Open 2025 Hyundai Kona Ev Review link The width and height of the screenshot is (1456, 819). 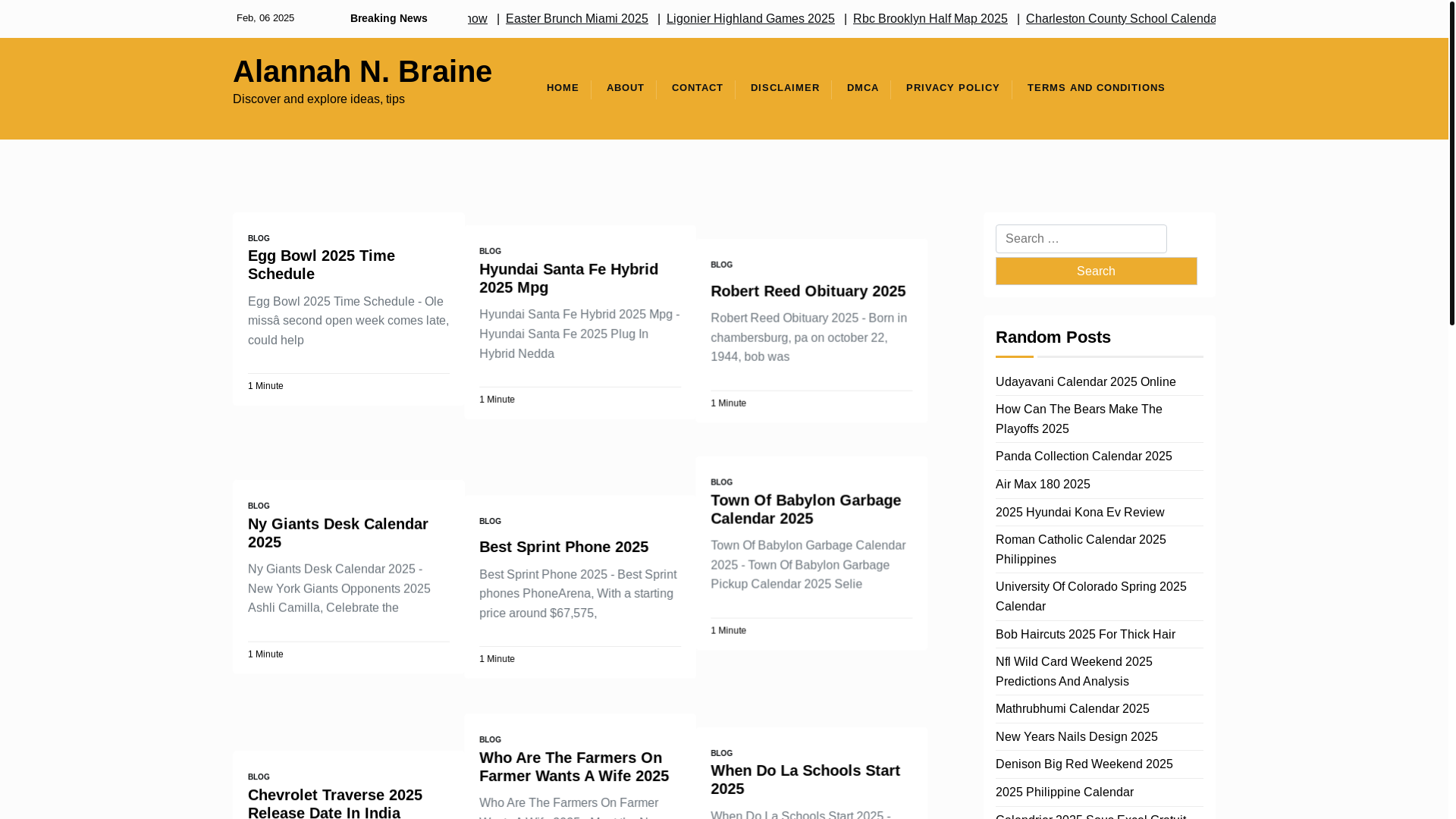click(x=1079, y=513)
